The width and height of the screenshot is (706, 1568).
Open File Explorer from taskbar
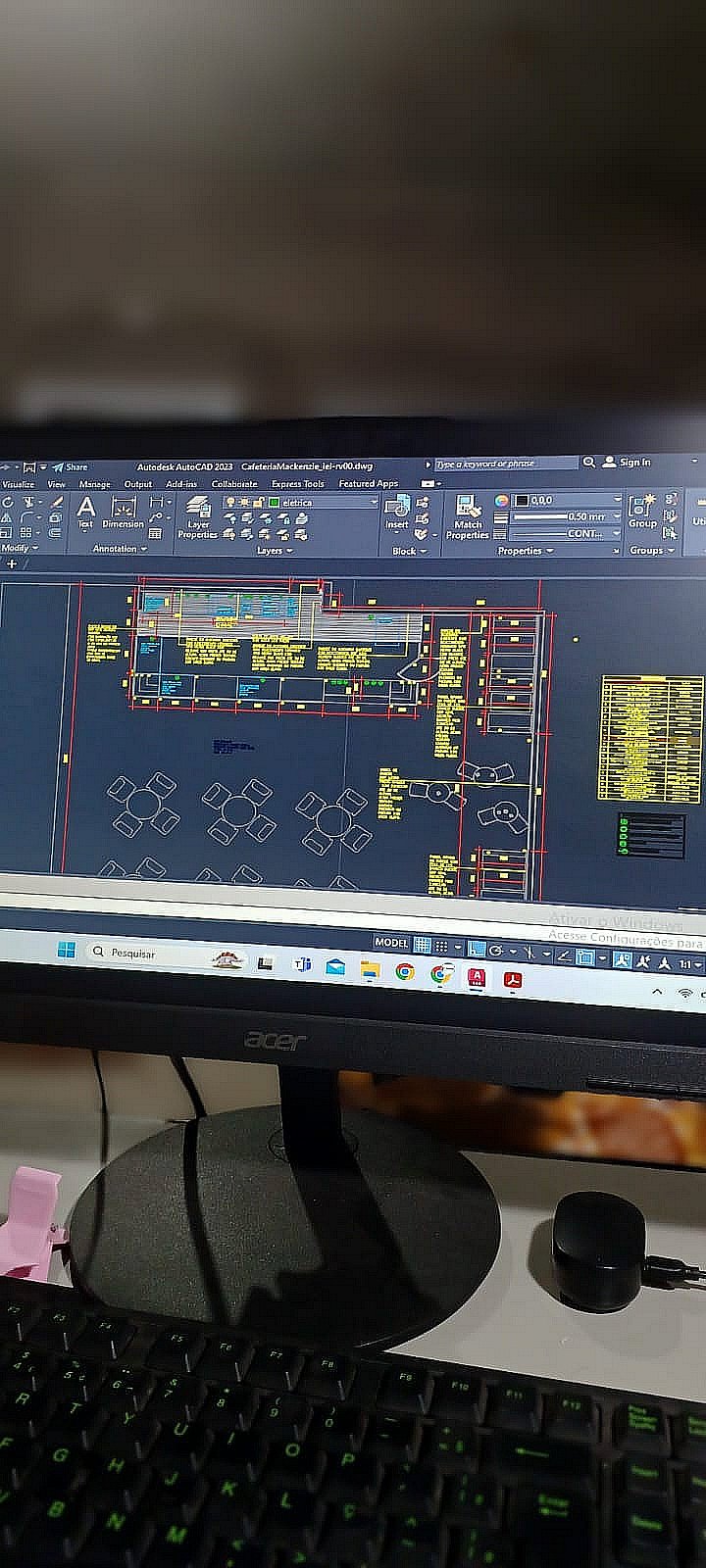pos(370,970)
